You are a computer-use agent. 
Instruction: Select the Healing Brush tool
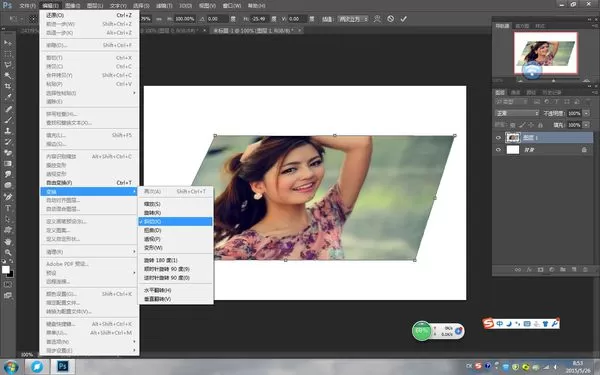point(8,109)
